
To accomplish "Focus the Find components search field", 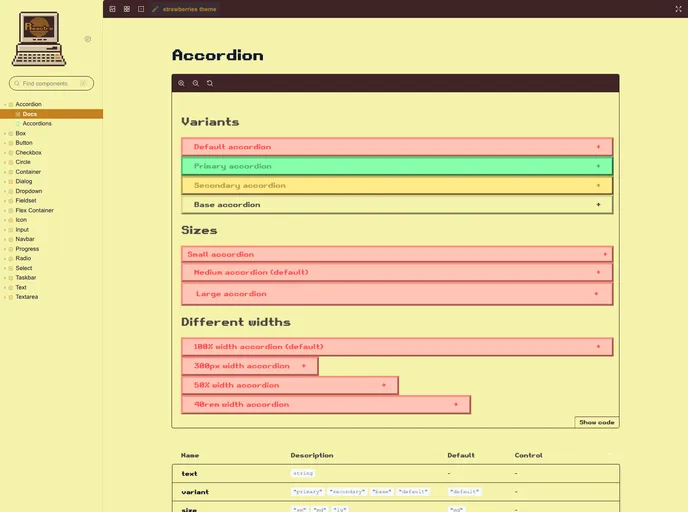I will 51,83.
